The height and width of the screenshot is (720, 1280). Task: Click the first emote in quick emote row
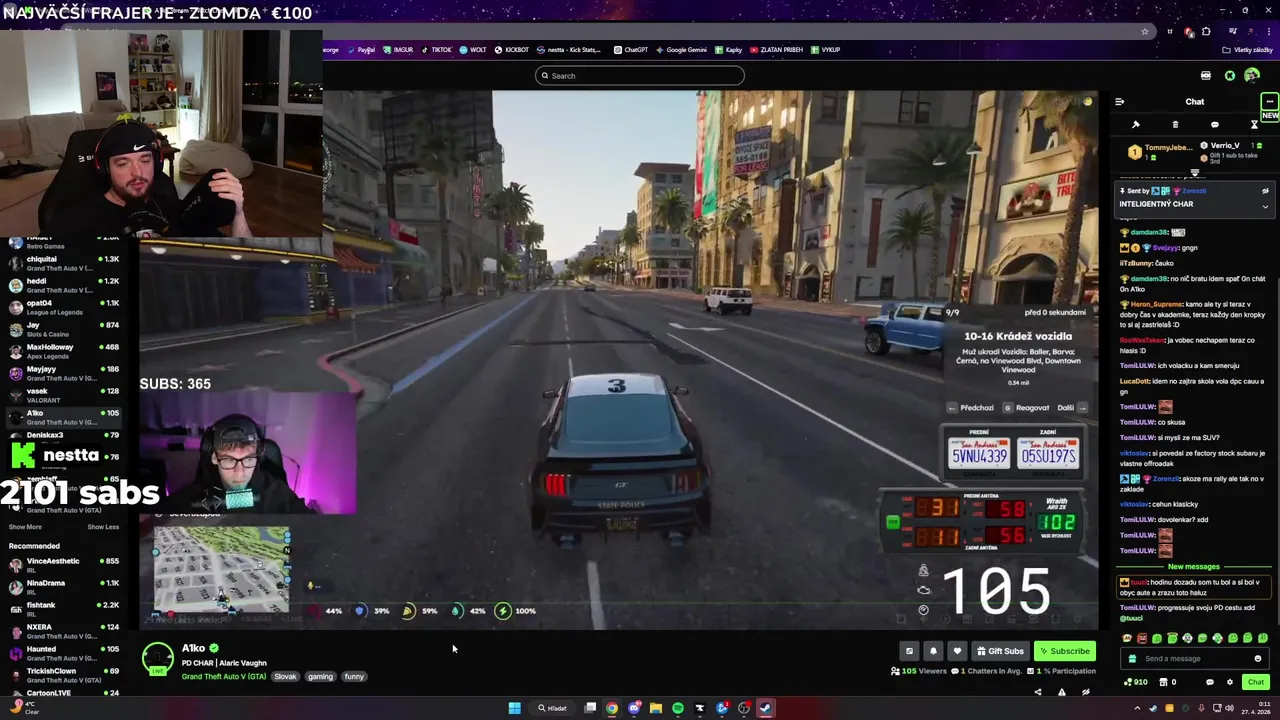pos(1127,638)
